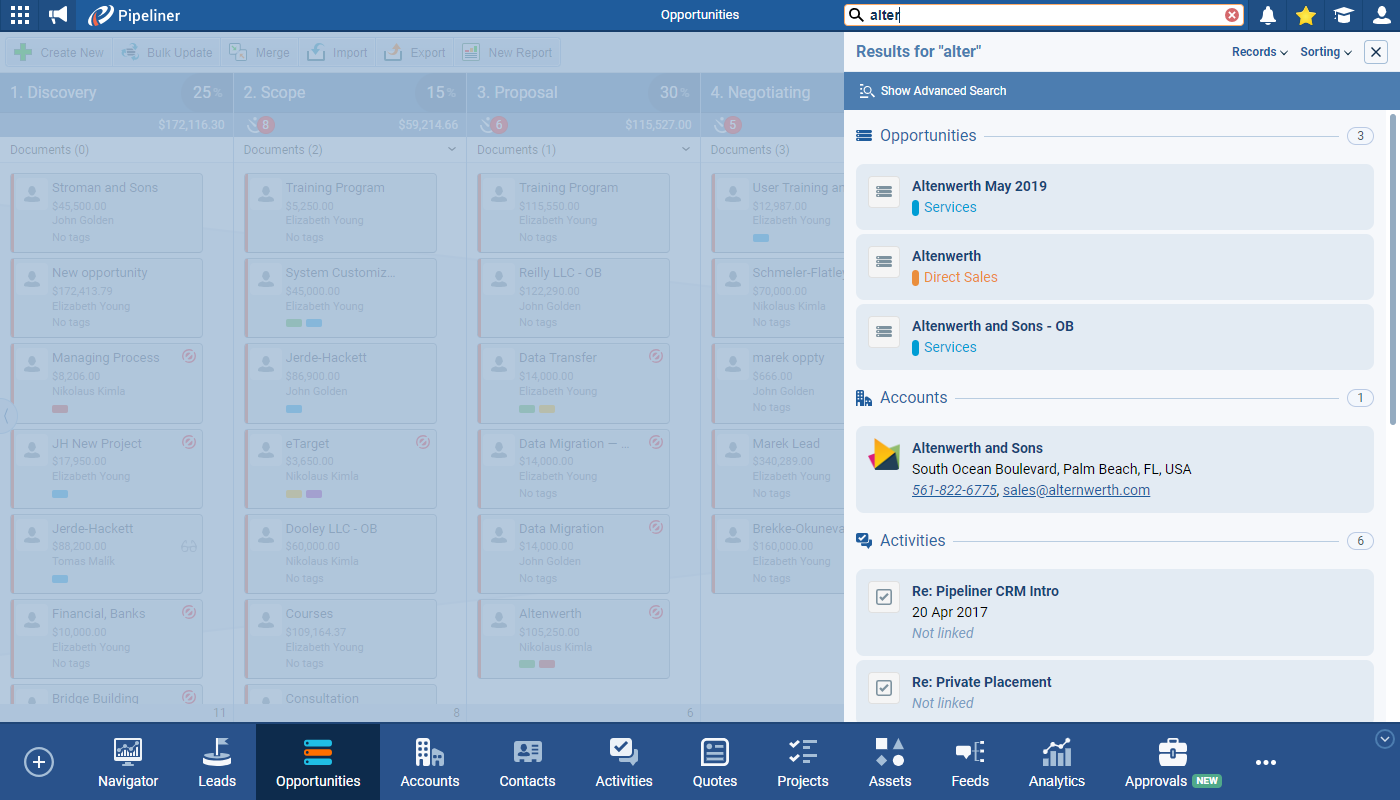Screen dimensions: 1400x800
Task: Open the notifications bell
Action: pyautogui.click(x=1268, y=15)
